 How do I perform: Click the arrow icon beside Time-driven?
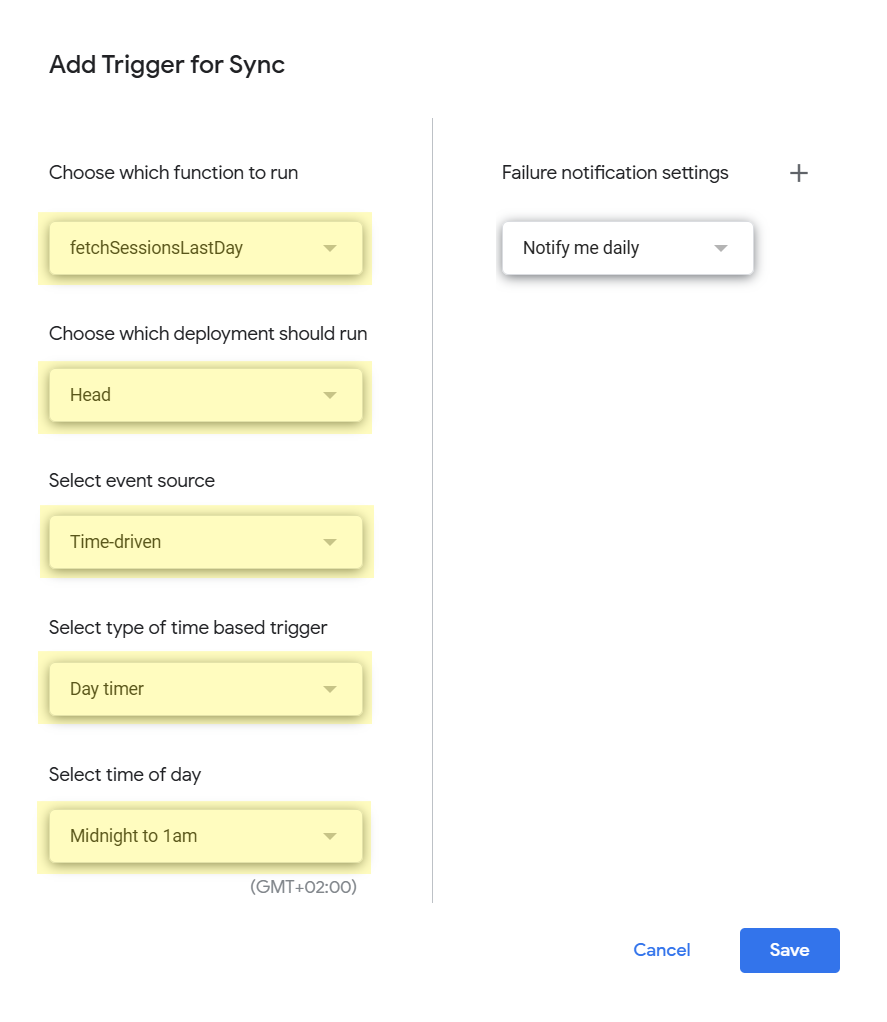coord(330,542)
